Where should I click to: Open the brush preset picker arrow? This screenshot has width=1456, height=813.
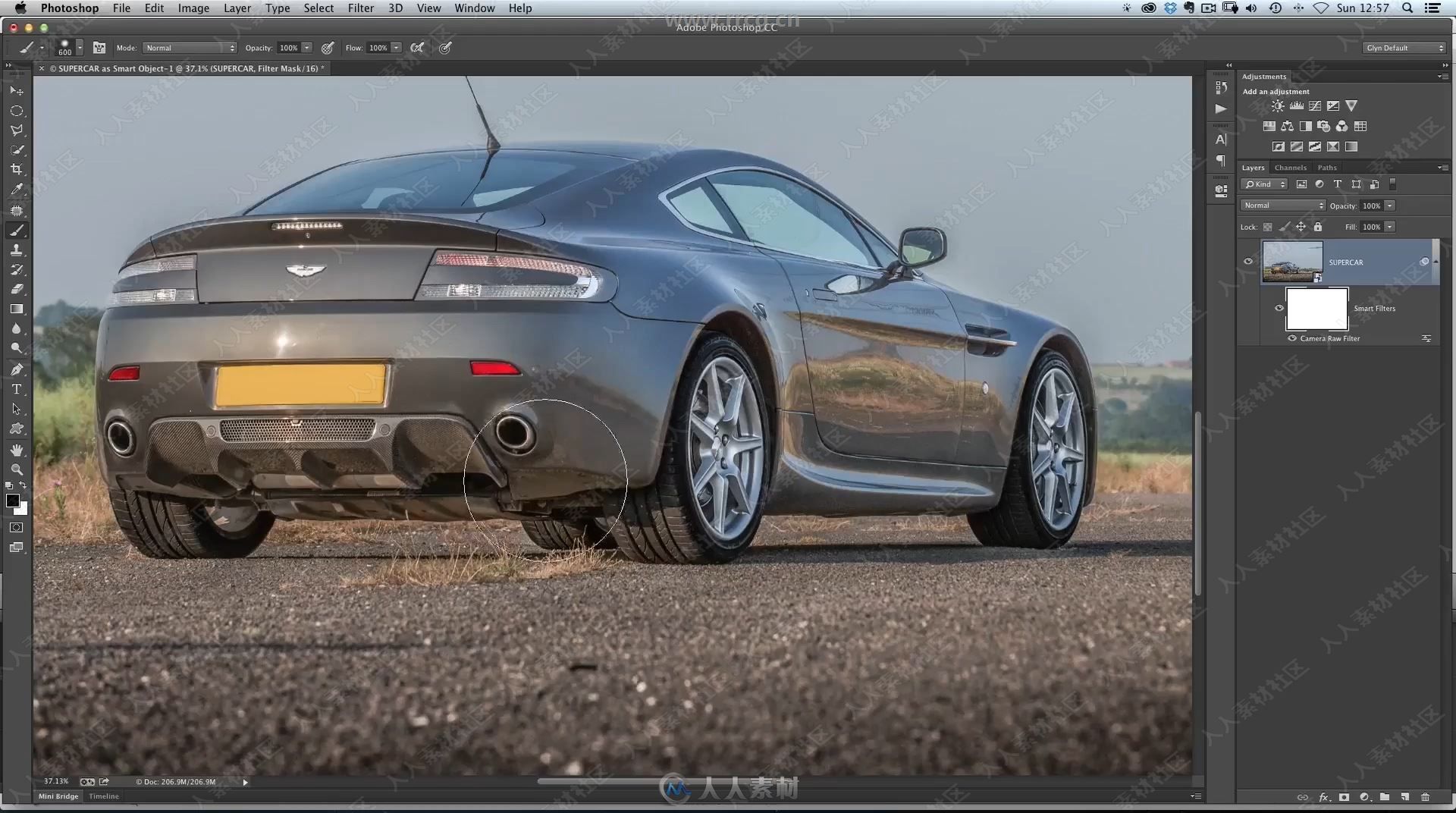coord(80,48)
